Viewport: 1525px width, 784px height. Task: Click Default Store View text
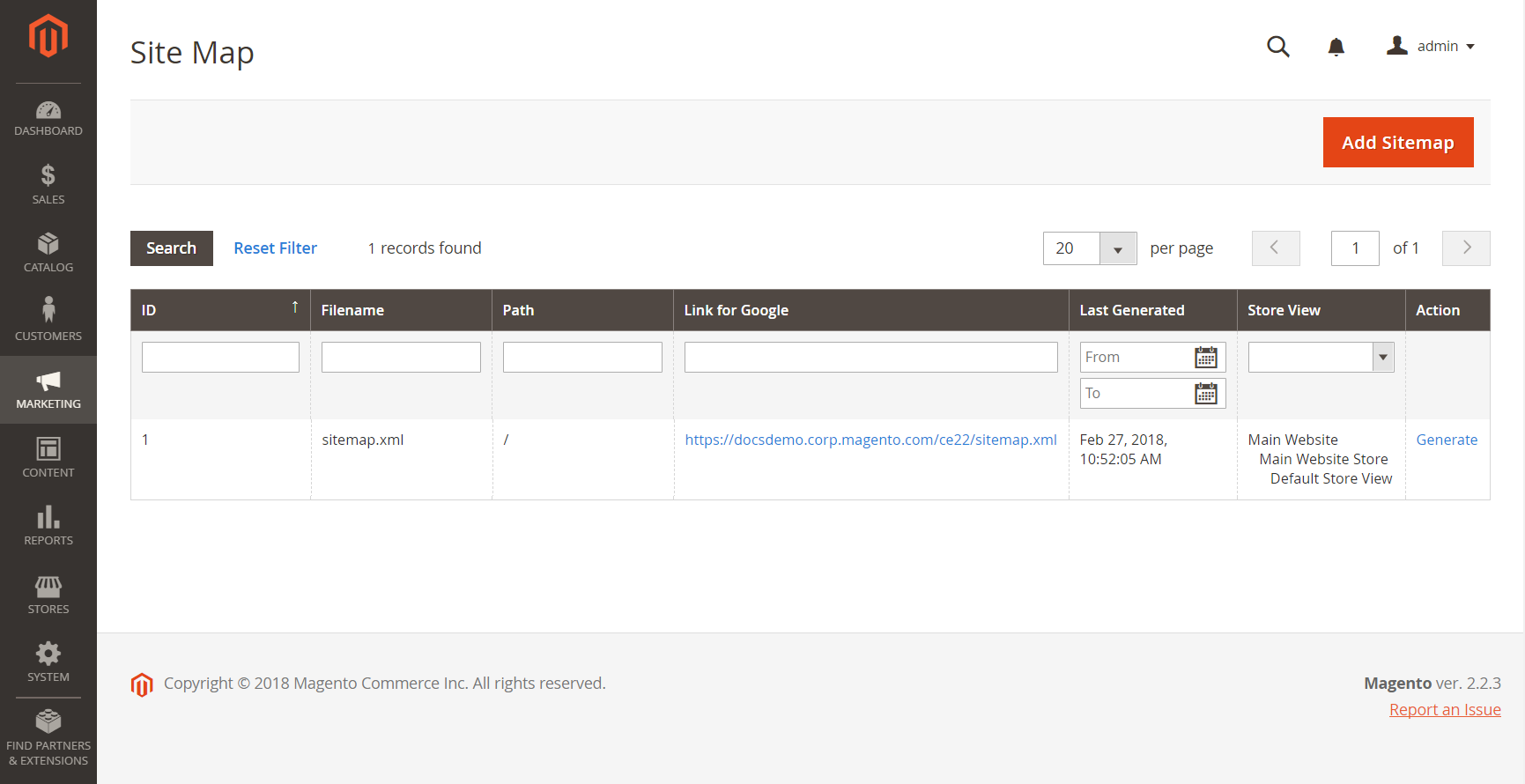click(1331, 478)
